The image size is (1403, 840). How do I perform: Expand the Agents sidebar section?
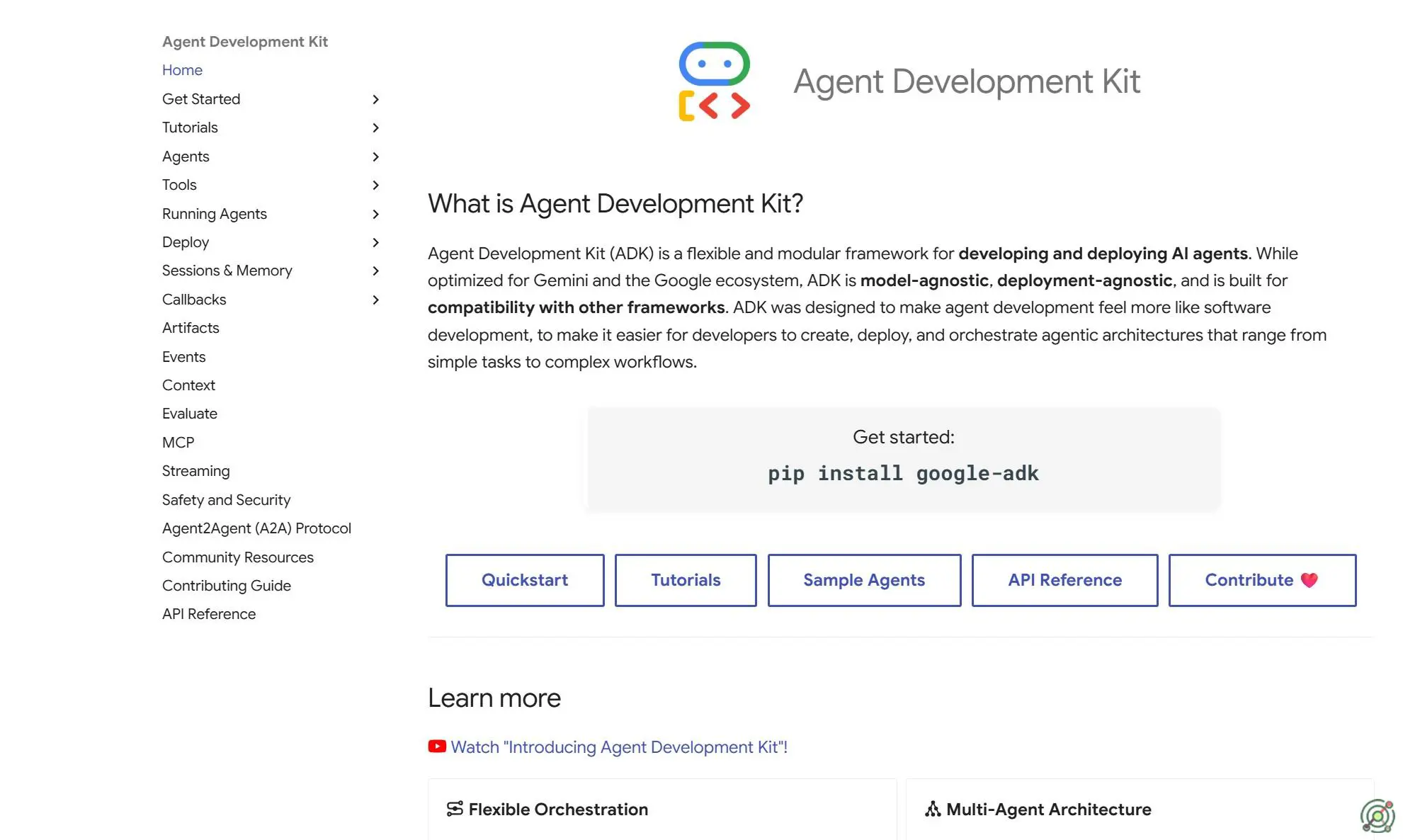pos(375,157)
